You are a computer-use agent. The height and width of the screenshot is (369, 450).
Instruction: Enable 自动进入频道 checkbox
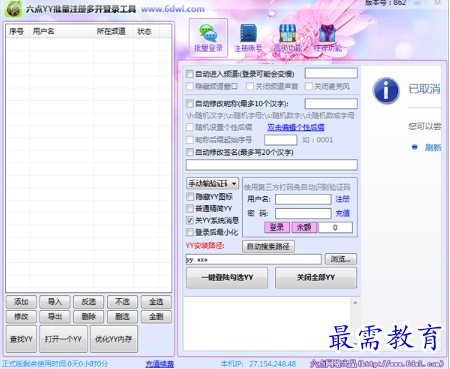click(190, 74)
